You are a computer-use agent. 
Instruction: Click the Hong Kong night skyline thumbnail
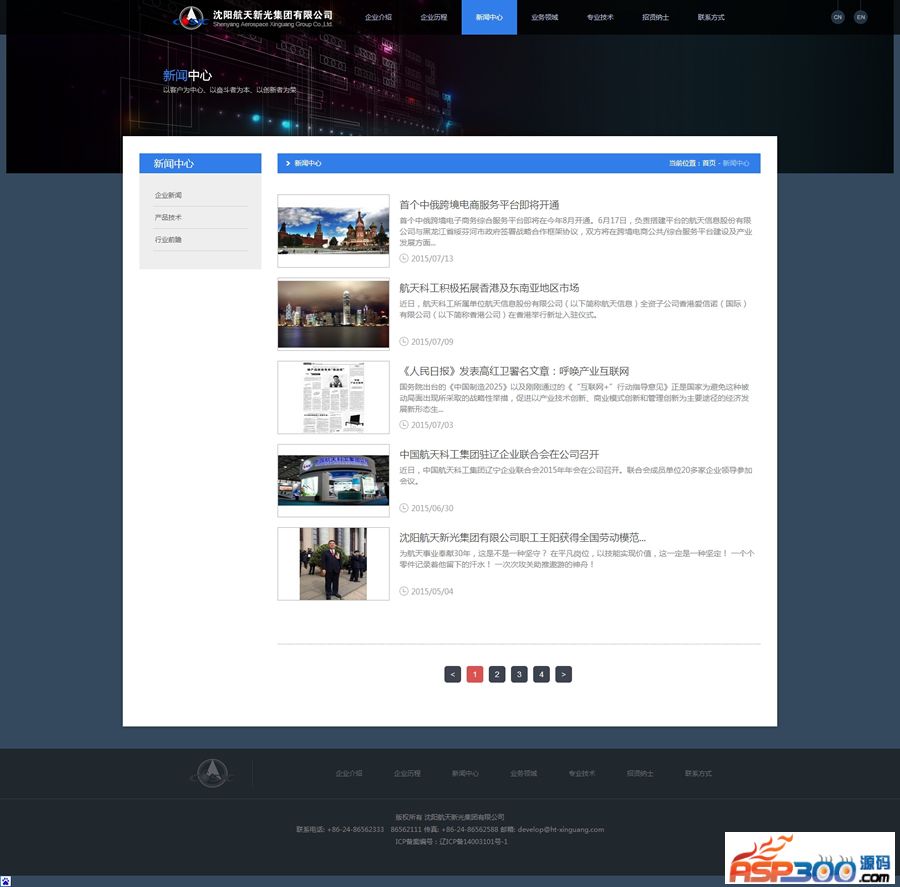click(x=333, y=314)
